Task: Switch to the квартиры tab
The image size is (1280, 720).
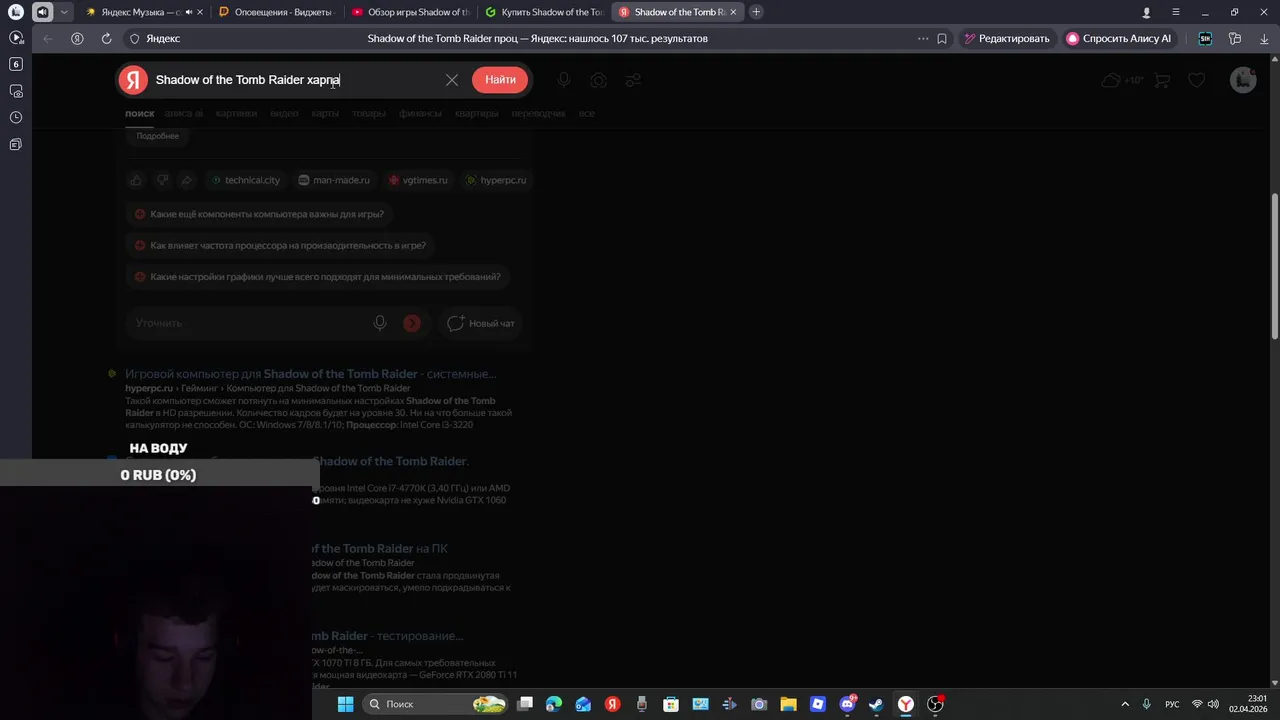Action: (x=476, y=113)
